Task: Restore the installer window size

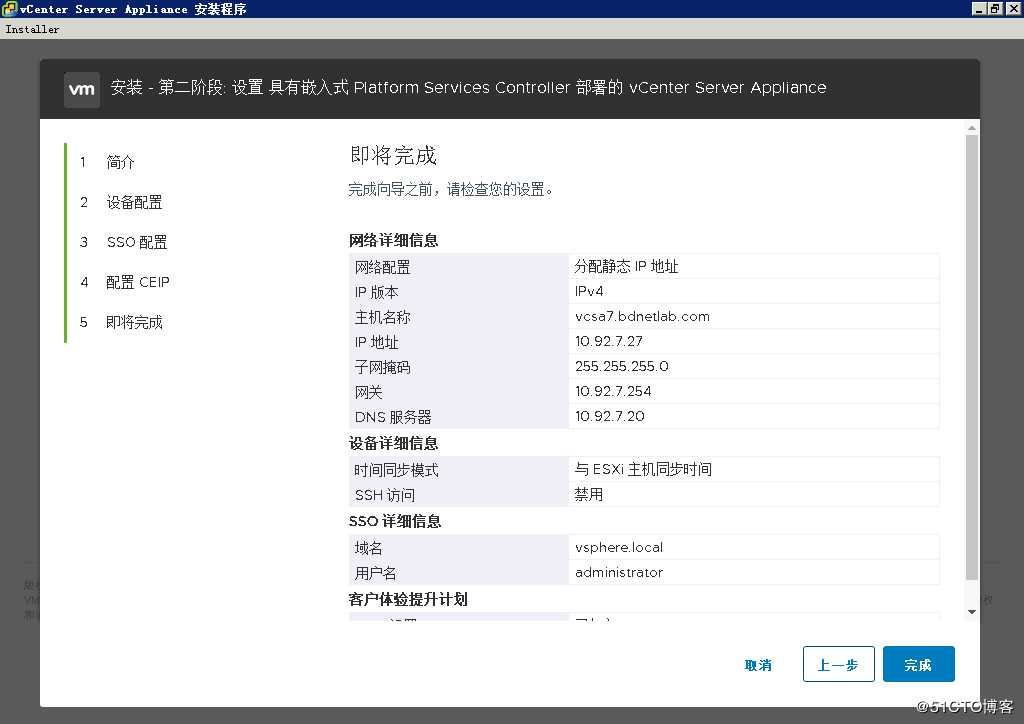Action: coord(994,8)
